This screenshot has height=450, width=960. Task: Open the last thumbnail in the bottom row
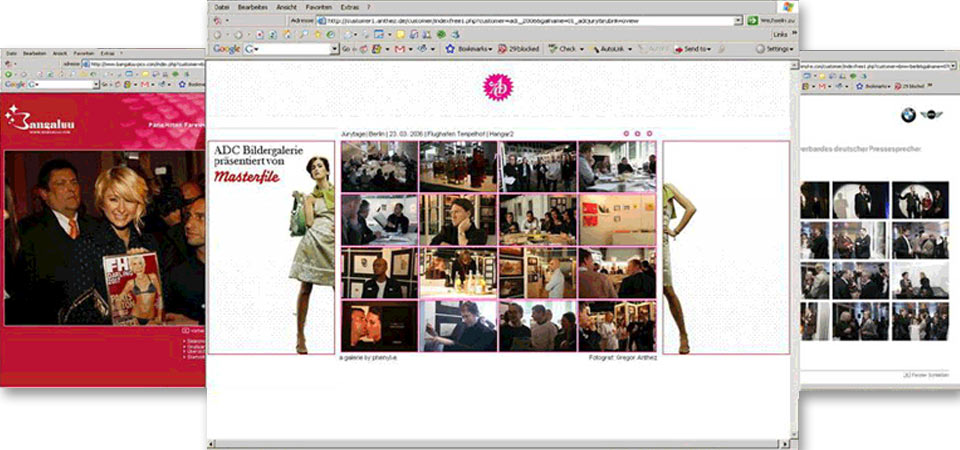pos(617,326)
